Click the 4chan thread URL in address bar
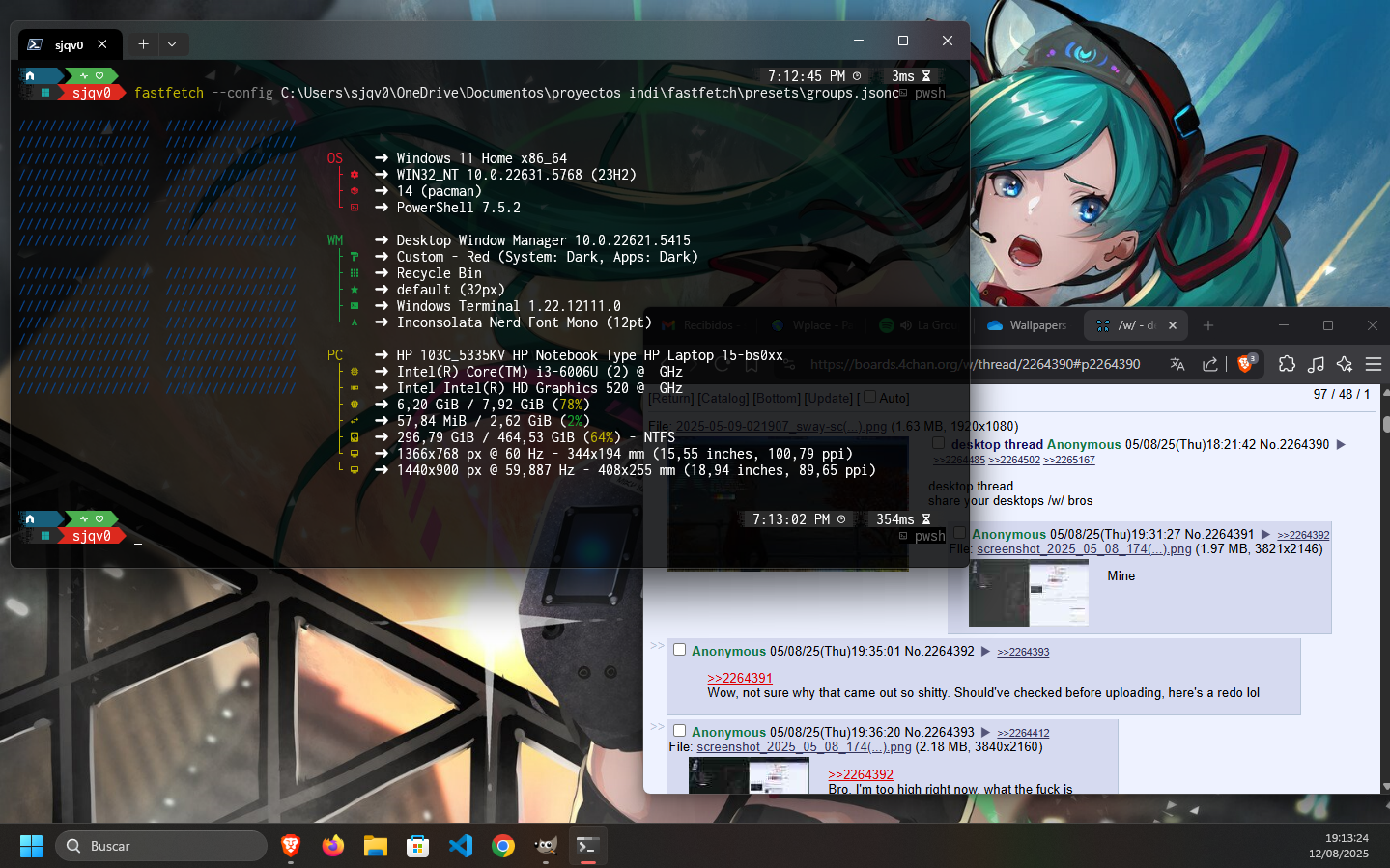Image resolution: width=1390 pixels, height=868 pixels. point(975,364)
